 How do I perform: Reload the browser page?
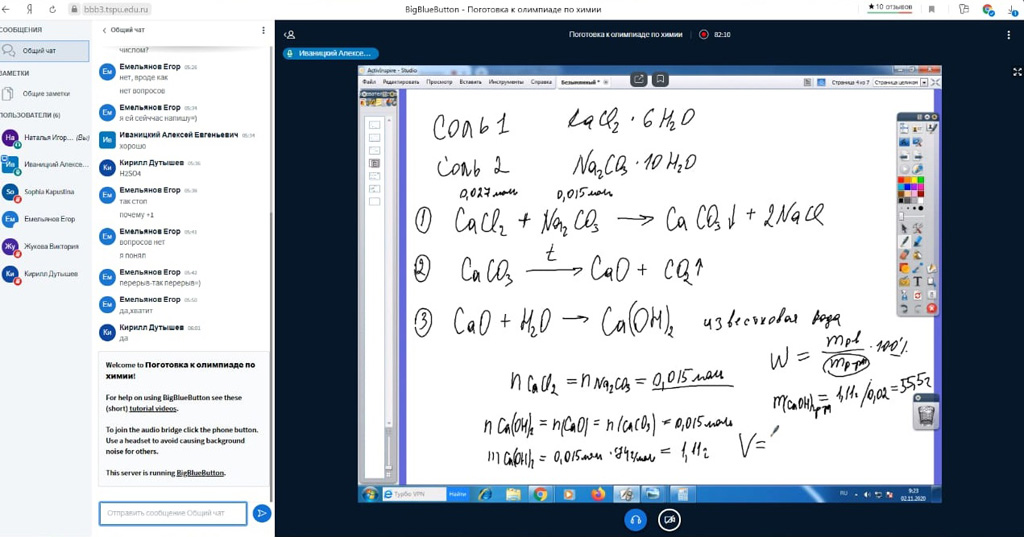[52, 9]
